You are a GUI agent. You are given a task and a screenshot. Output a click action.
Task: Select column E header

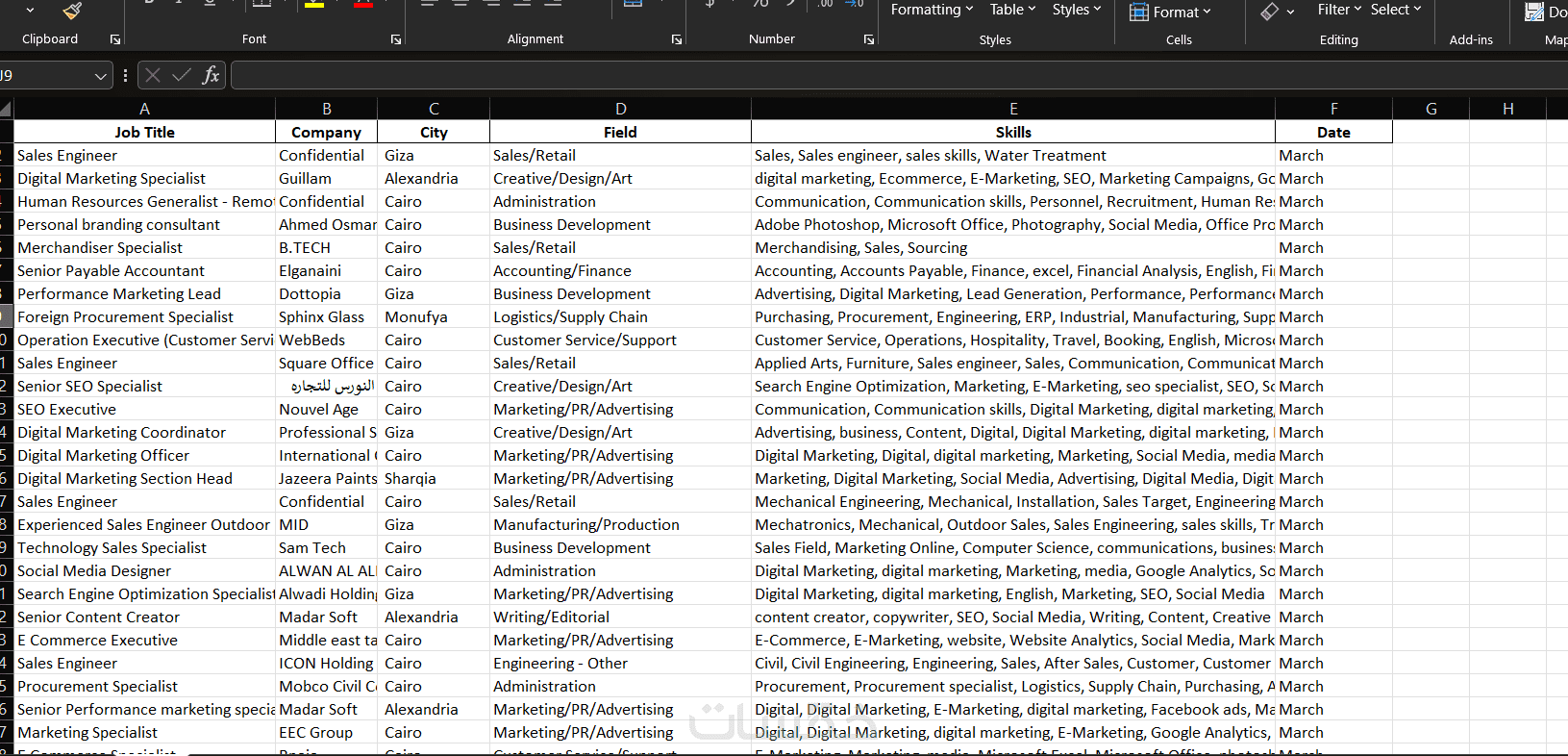pyautogui.click(x=1013, y=109)
